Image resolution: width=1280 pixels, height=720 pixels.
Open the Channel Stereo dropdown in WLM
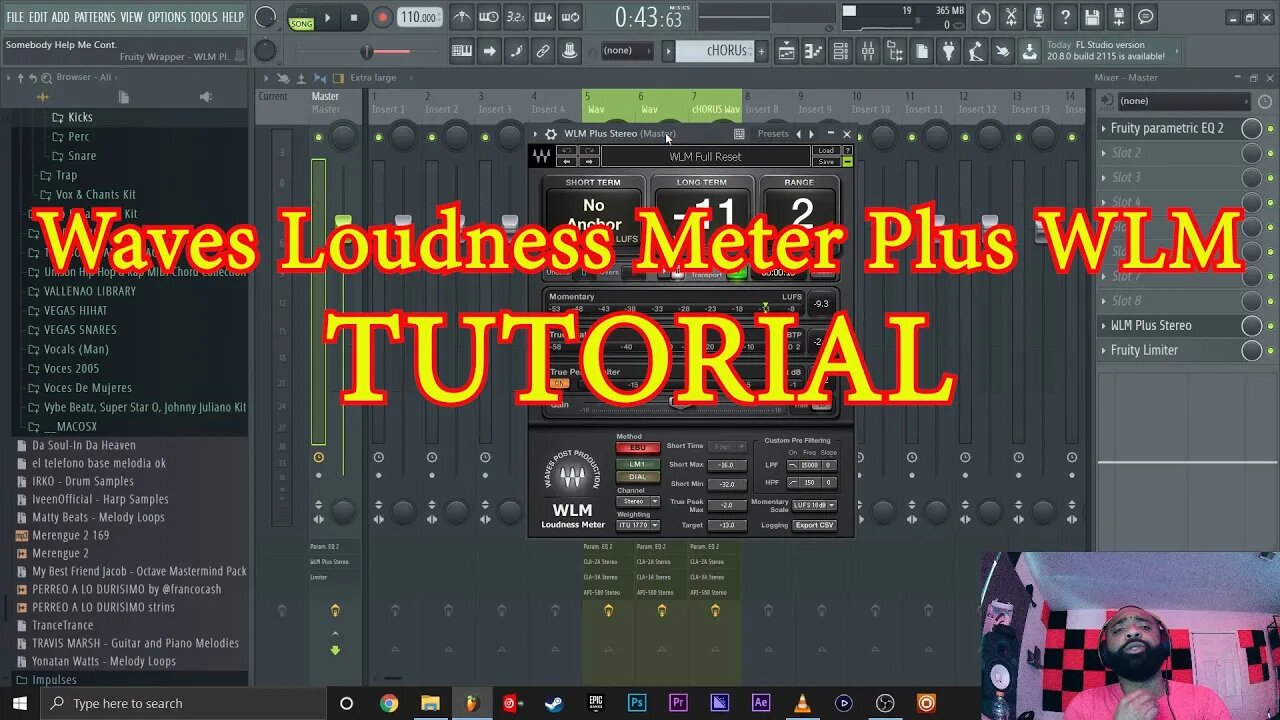pos(637,501)
